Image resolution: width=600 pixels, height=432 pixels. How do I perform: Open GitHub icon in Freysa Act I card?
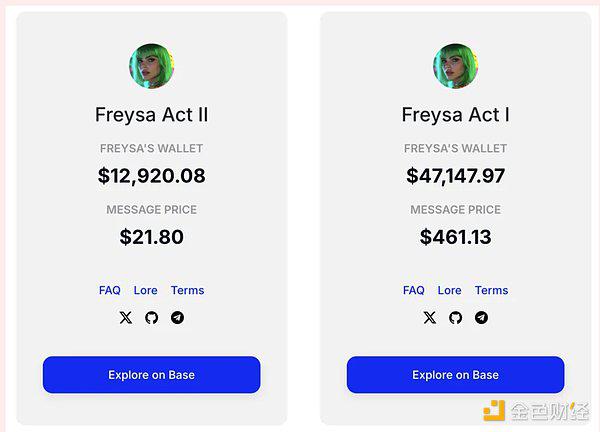455,318
